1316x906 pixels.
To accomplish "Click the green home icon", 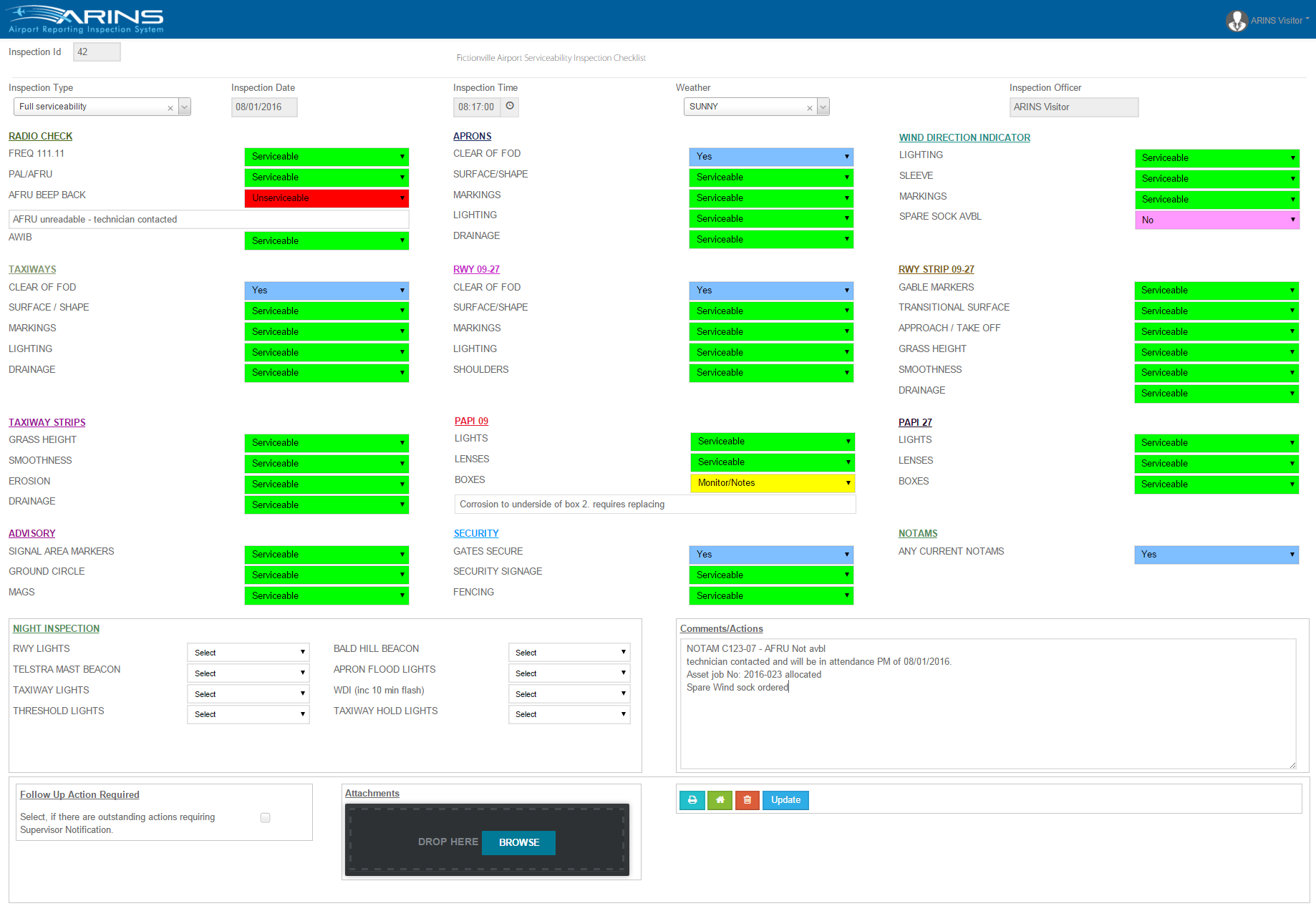I will (x=720, y=800).
